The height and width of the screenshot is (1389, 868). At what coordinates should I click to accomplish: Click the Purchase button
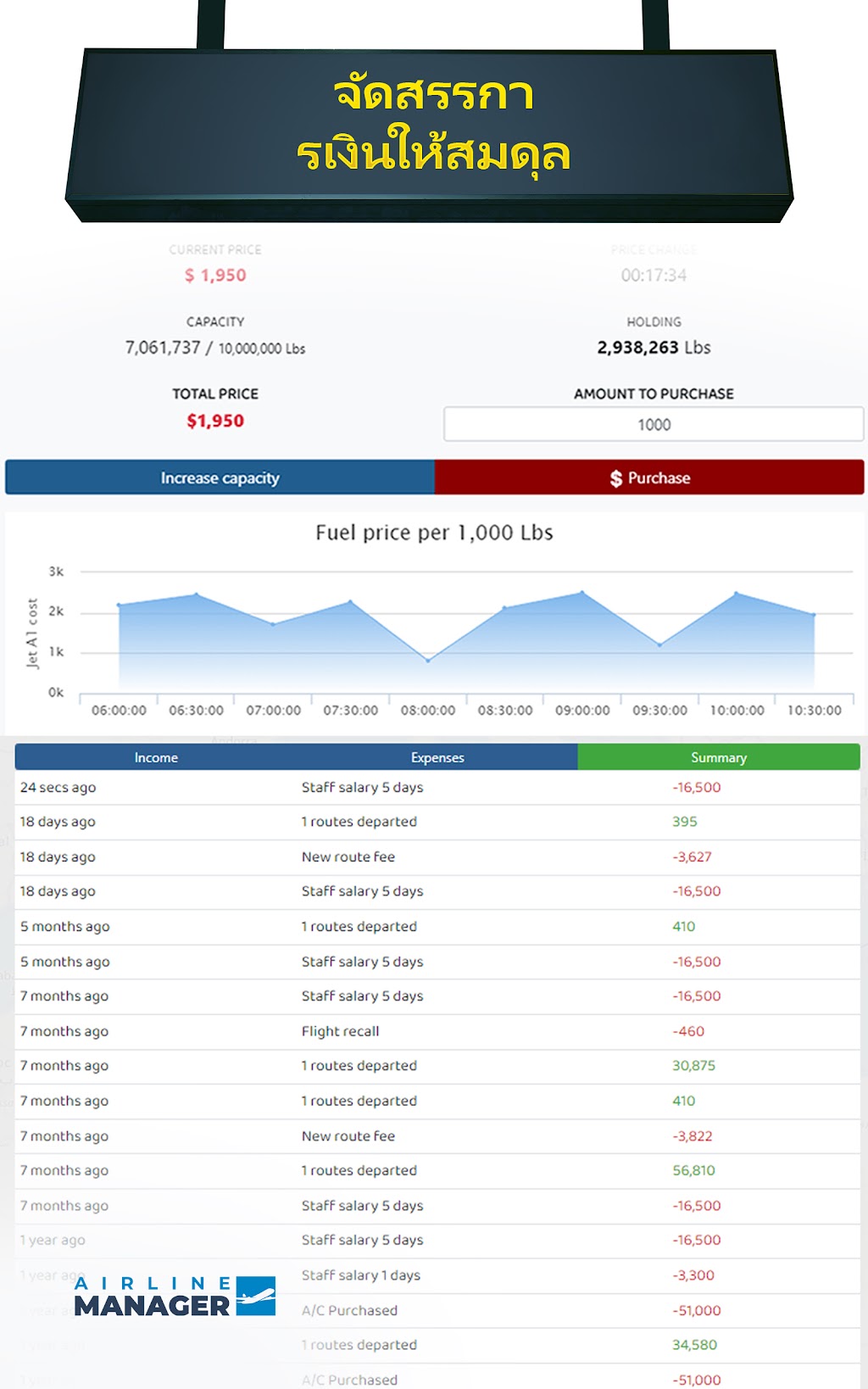pyautogui.click(x=649, y=477)
